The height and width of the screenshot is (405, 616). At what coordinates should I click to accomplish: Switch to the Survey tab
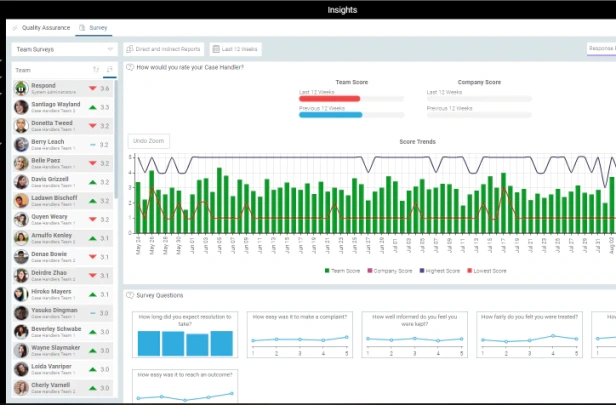(x=94, y=27)
